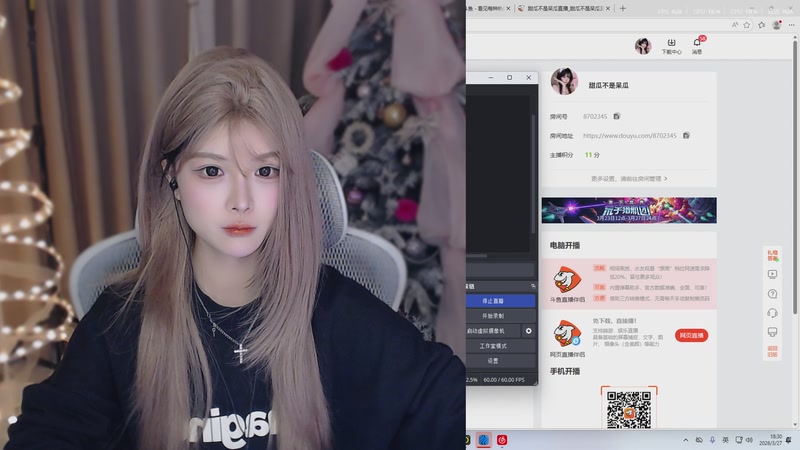800x450 pixels.
Task: Open the notification center icon
Action: click(x=789, y=440)
